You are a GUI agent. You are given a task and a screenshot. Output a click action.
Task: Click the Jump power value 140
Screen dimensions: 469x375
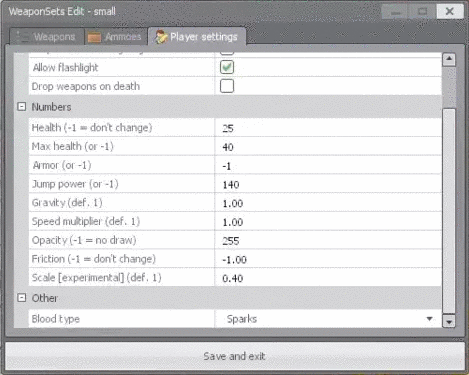[x=231, y=184]
